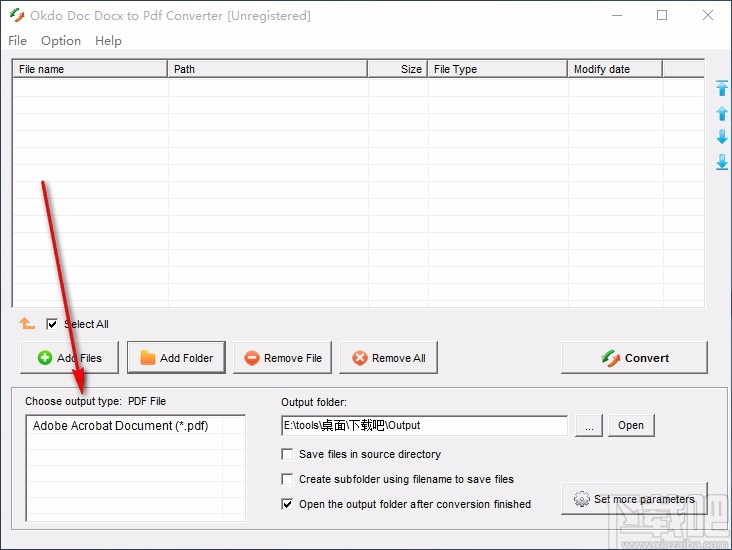The image size is (732, 550).
Task: Start conversion with the Convert button
Action: [x=634, y=358]
